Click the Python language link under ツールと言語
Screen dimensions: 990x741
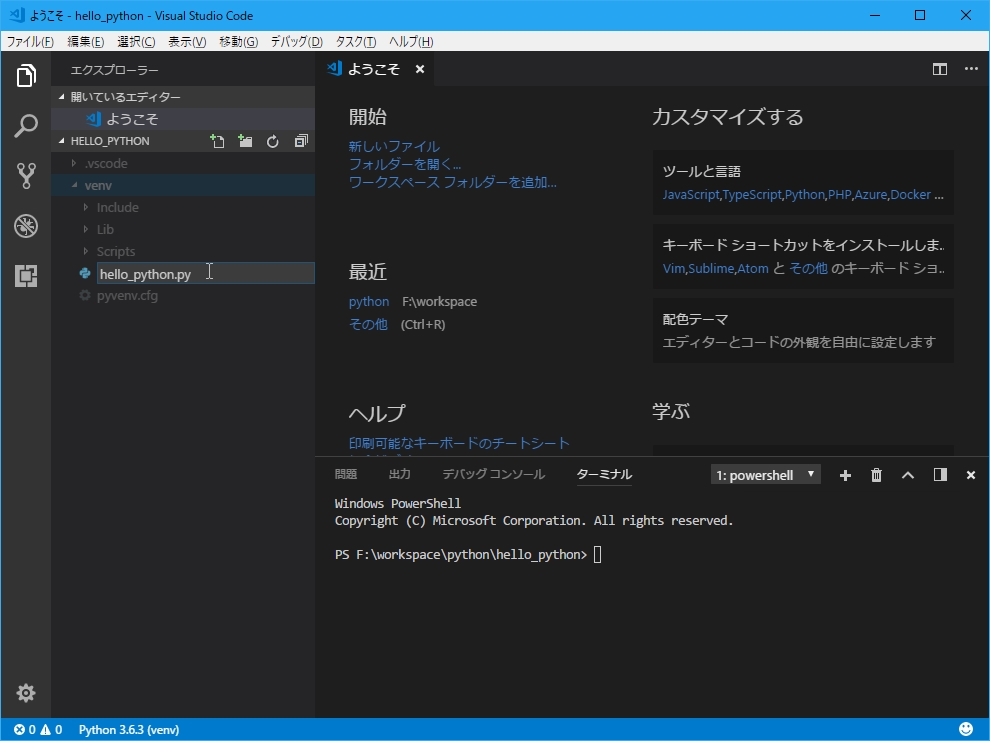tap(804, 195)
